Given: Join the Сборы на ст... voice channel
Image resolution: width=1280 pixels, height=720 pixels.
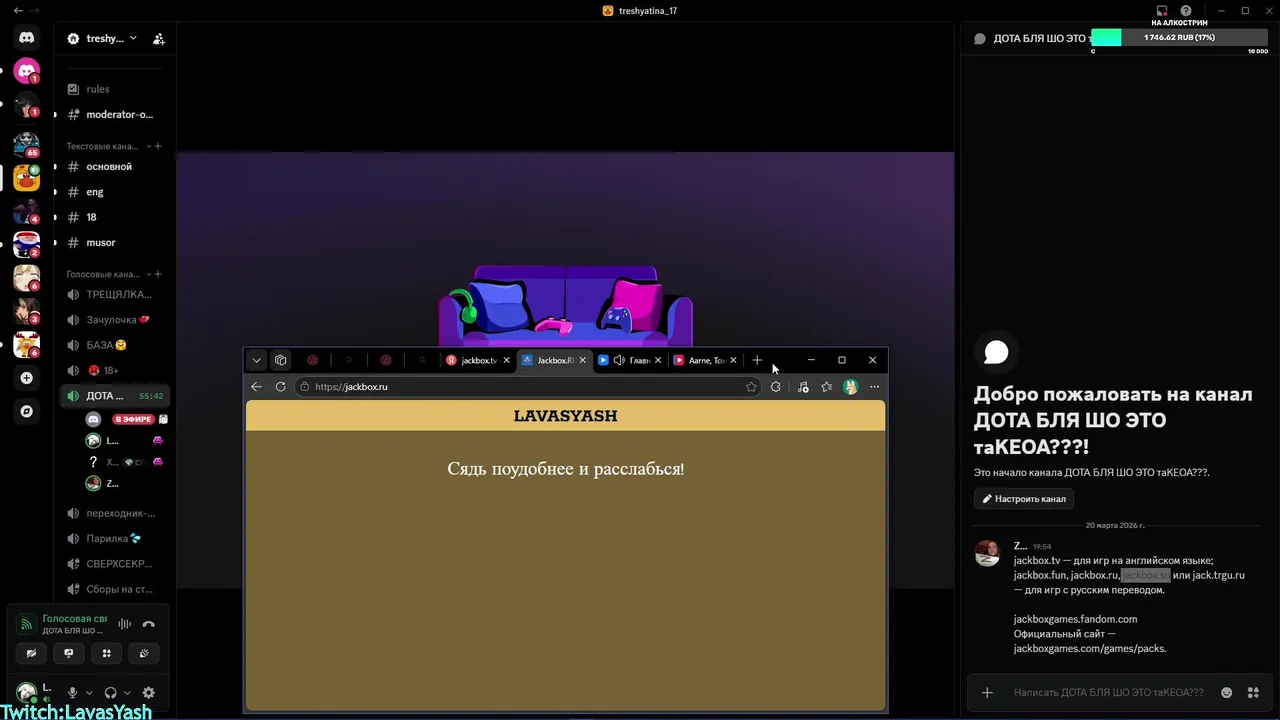Looking at the screenshot, I should coord(115,589).
